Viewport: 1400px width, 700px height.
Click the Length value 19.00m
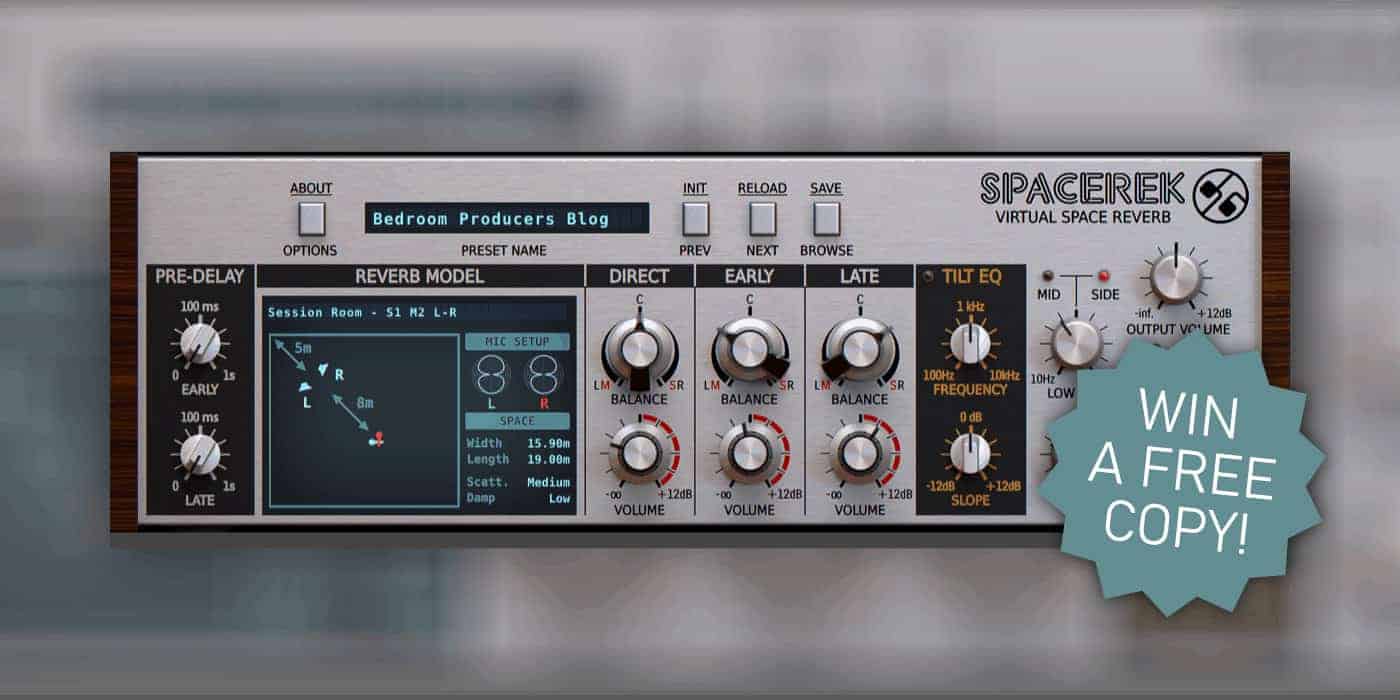coord(548,459)
